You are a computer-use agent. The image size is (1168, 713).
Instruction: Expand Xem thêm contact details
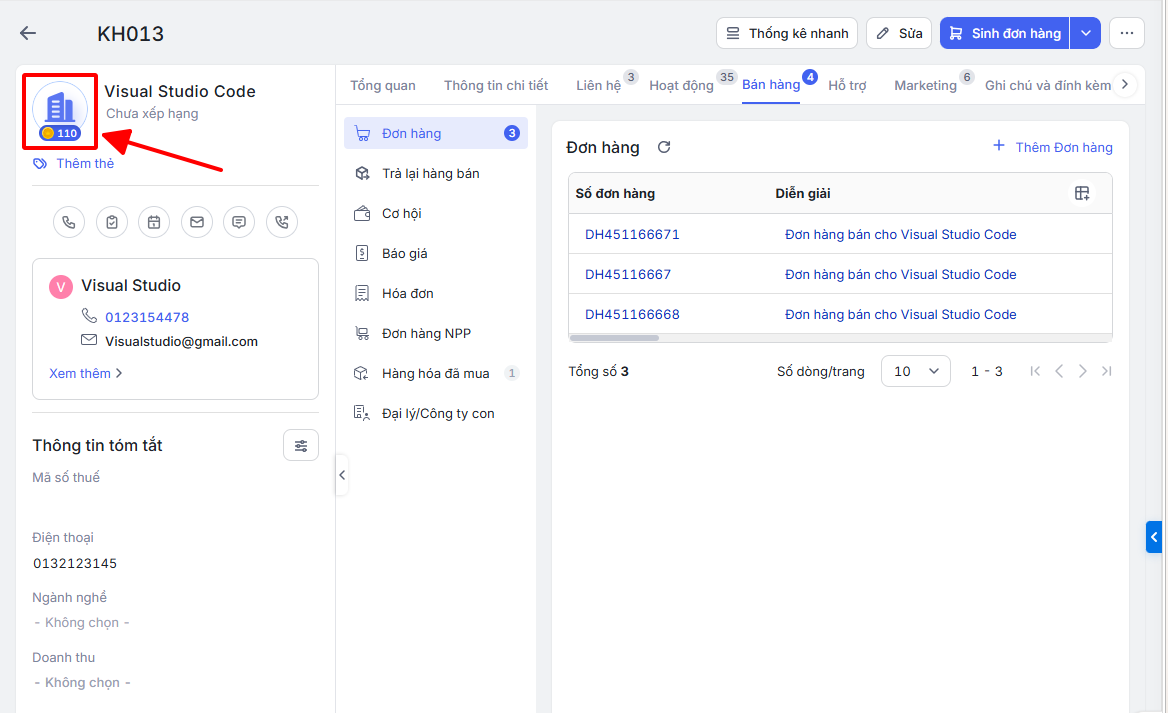coord(86,373)
